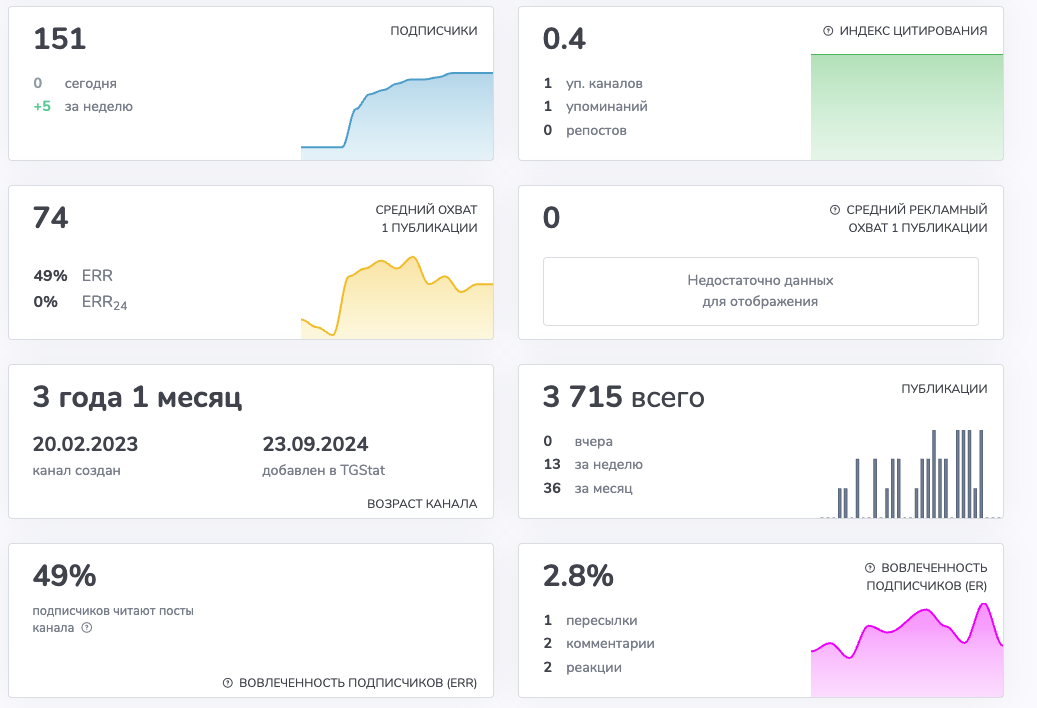
Task: Click the ПОДПИСЧИКИ card heading
Action: (x=433, y=31)
